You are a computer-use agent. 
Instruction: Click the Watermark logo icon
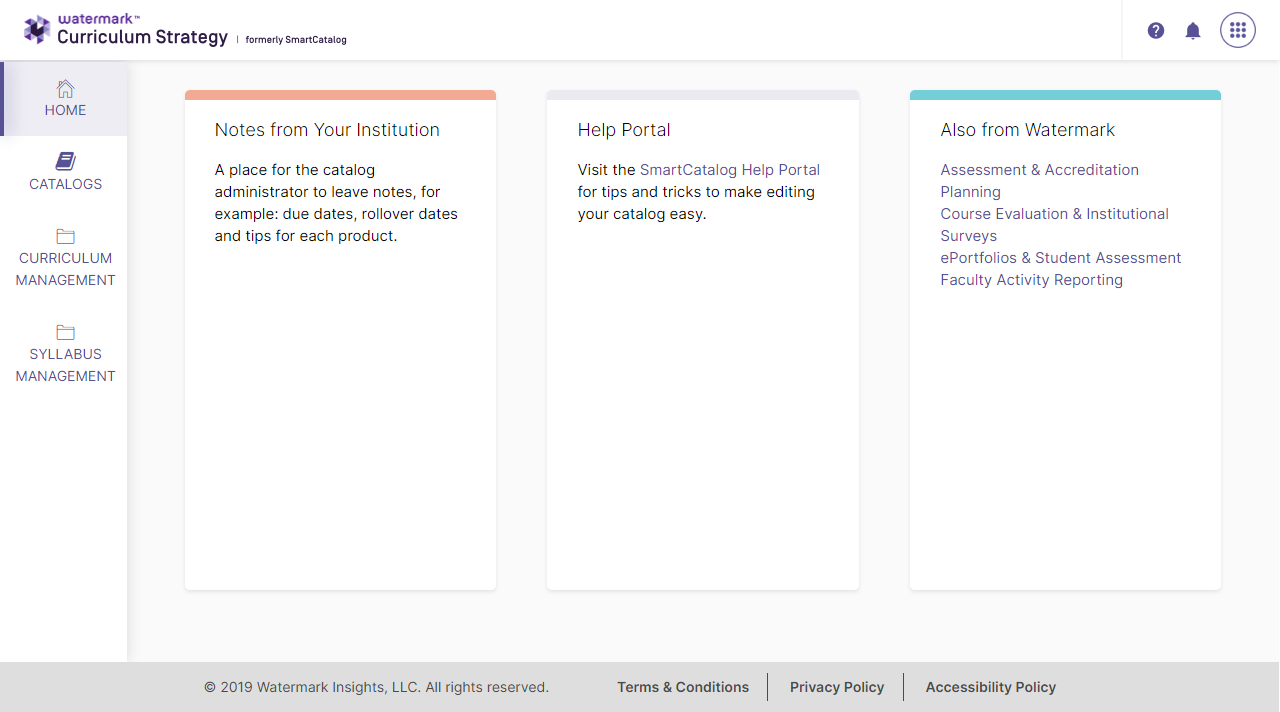pos(37,30)
